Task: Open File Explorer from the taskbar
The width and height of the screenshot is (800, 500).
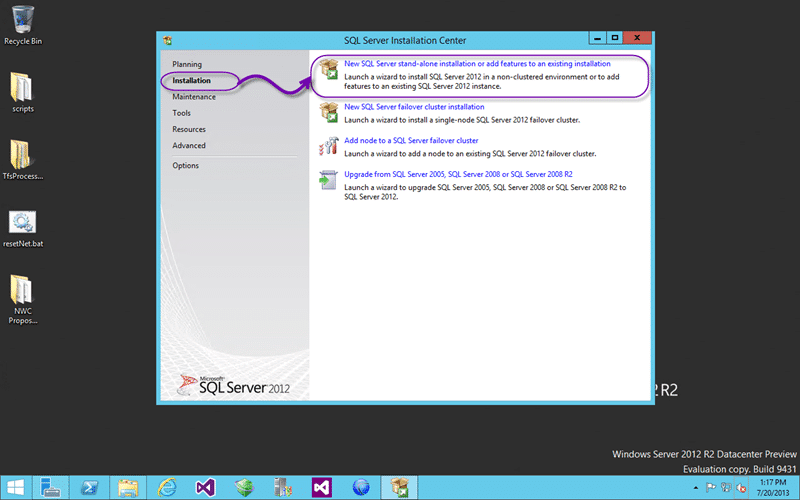Action: [128, 488]
